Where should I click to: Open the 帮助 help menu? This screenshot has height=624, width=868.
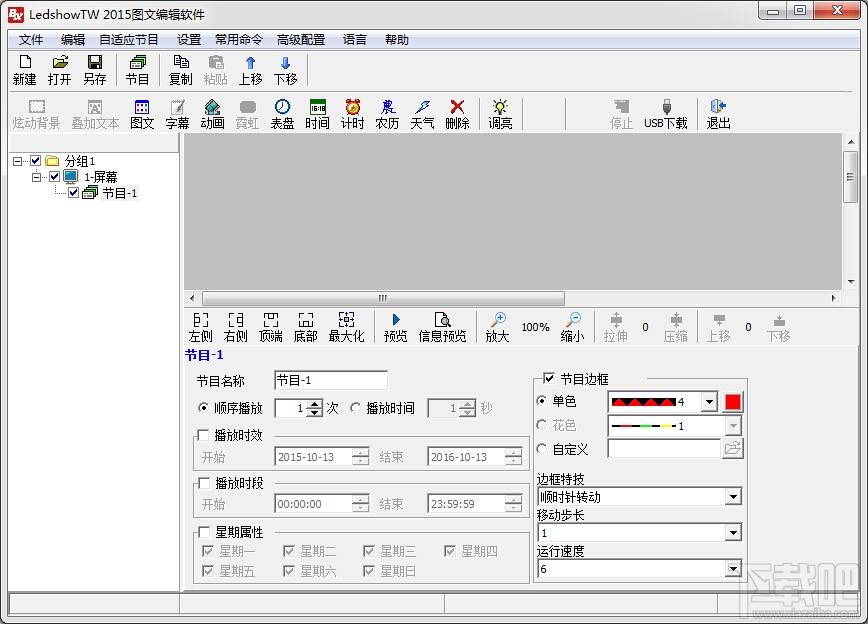pos(396,39)
